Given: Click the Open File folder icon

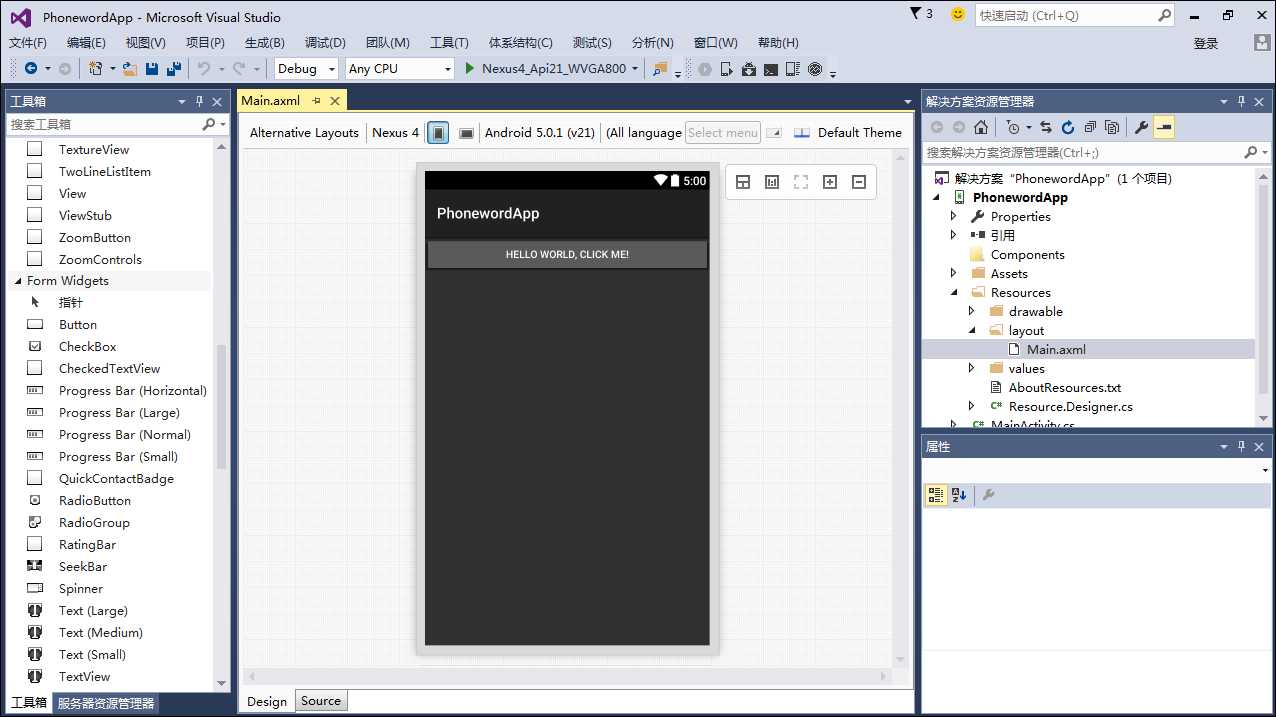Looking at the screenshot, I should tap(130, 69).
